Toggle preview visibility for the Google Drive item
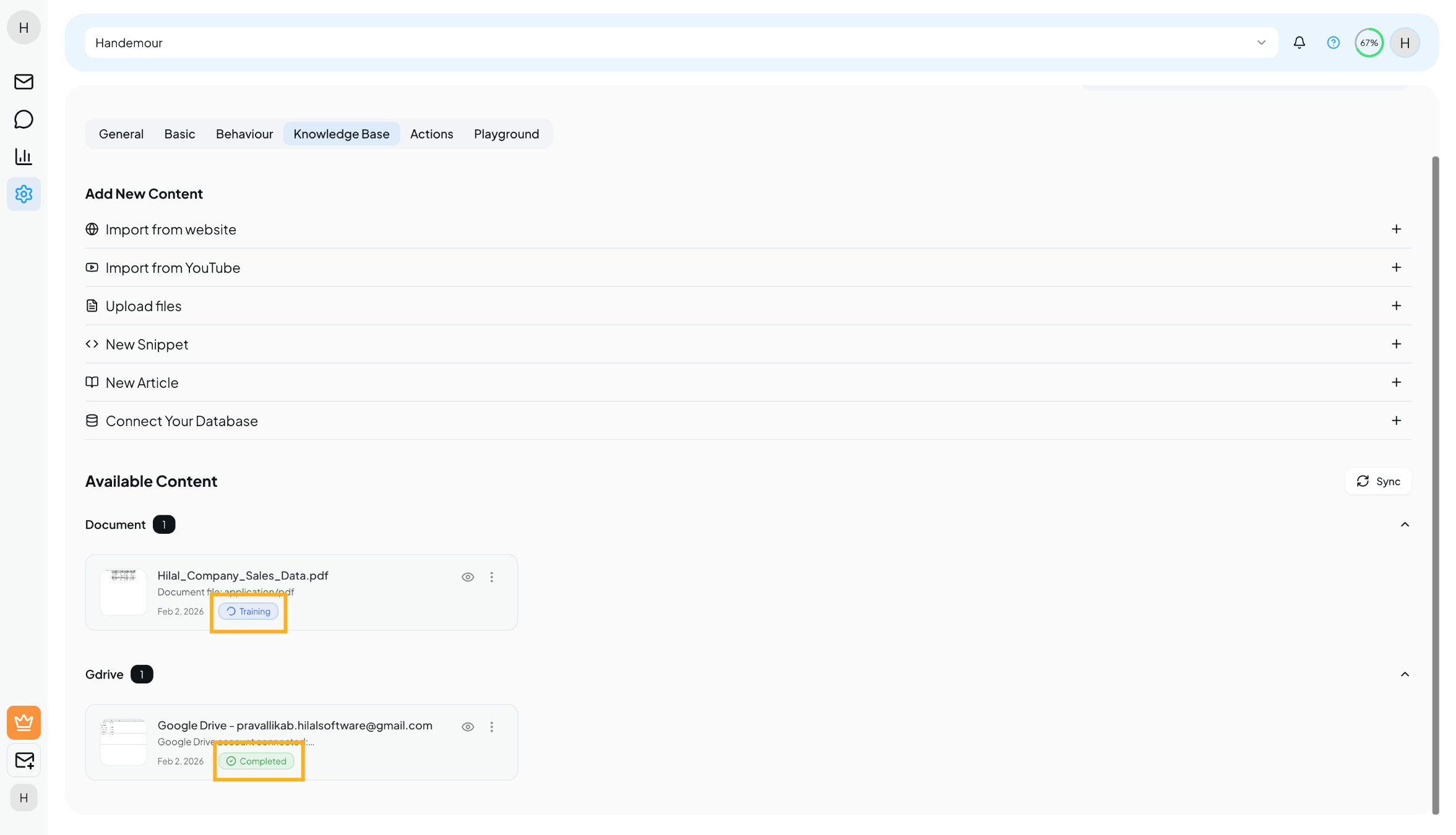The height and width of the screenshot is (835, 1456). point(468,727)
